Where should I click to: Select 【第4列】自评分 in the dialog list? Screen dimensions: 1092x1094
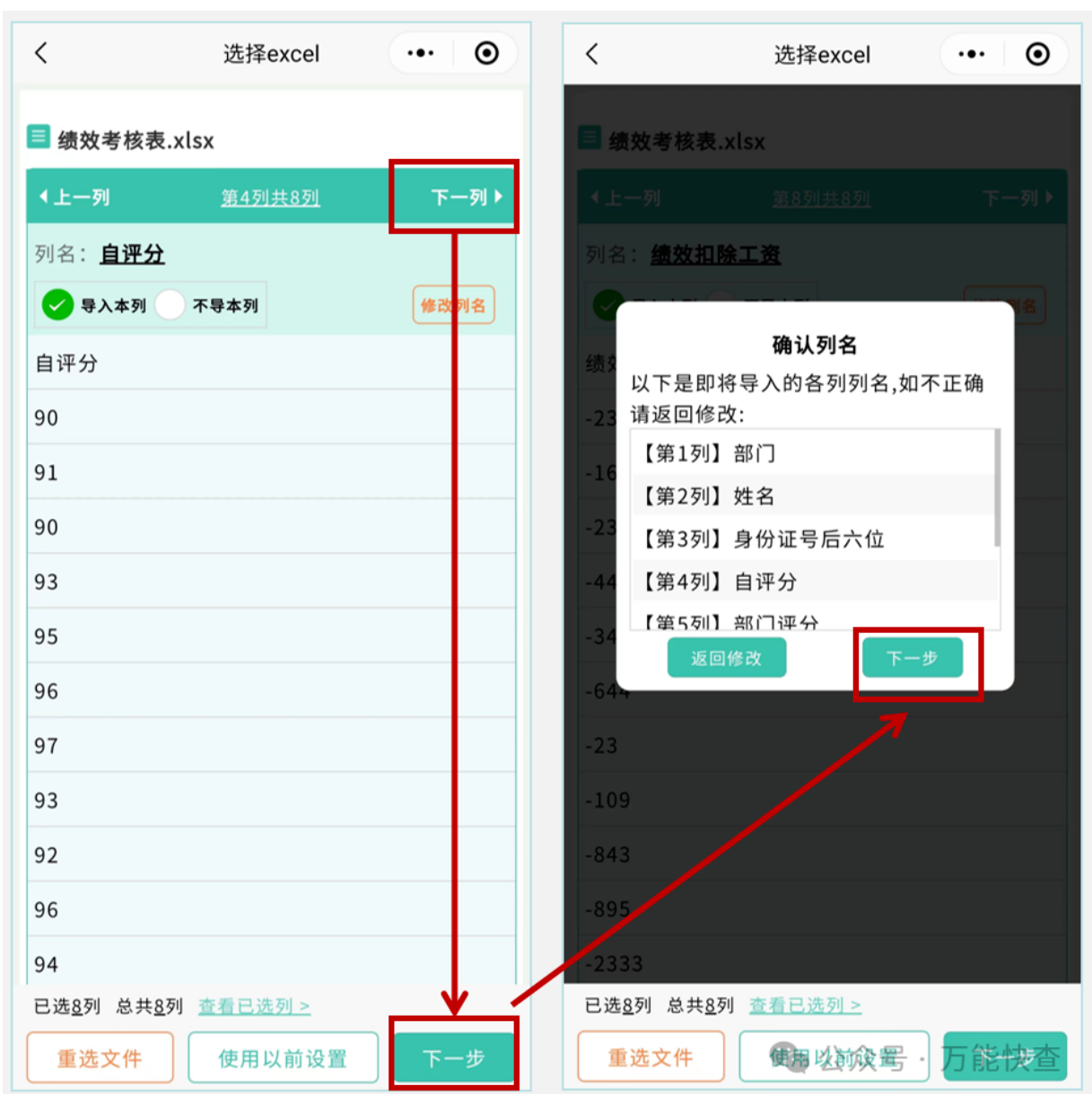[814, 582]
